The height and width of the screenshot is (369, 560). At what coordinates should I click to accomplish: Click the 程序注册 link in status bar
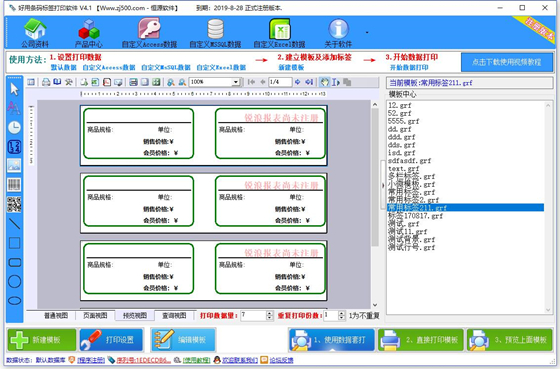point(91,360)
